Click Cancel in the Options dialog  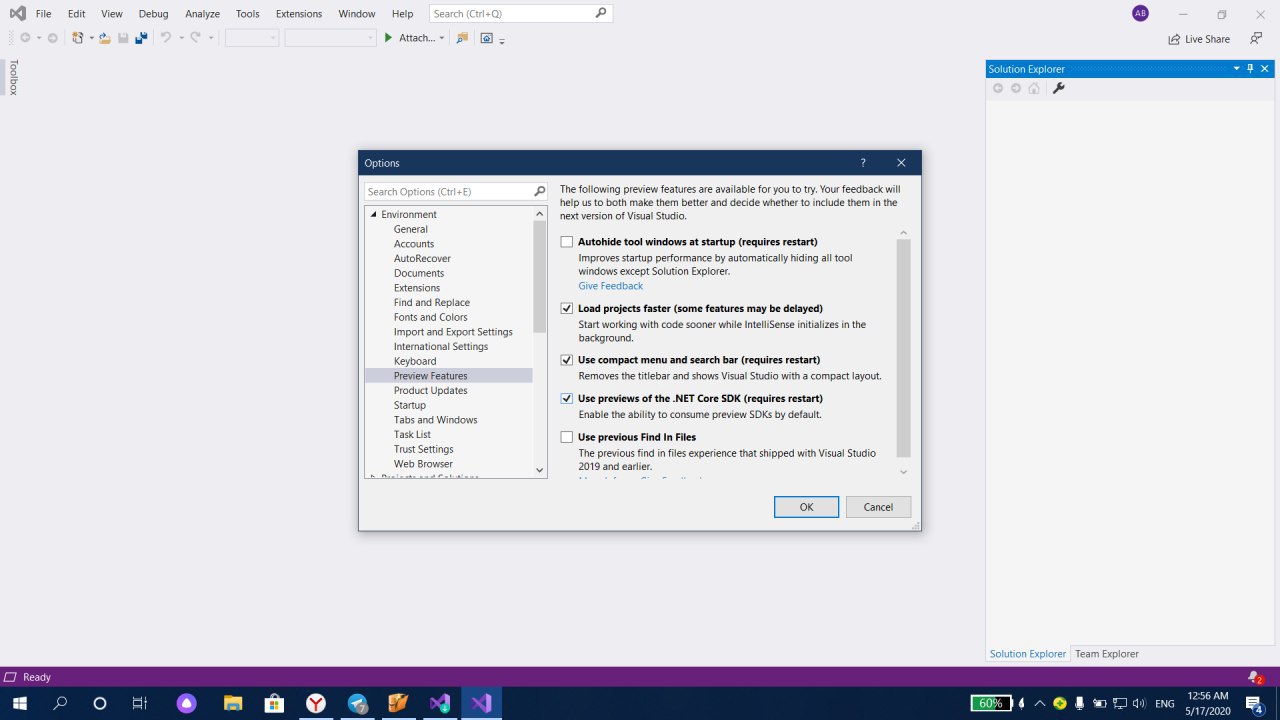(878, 507)
